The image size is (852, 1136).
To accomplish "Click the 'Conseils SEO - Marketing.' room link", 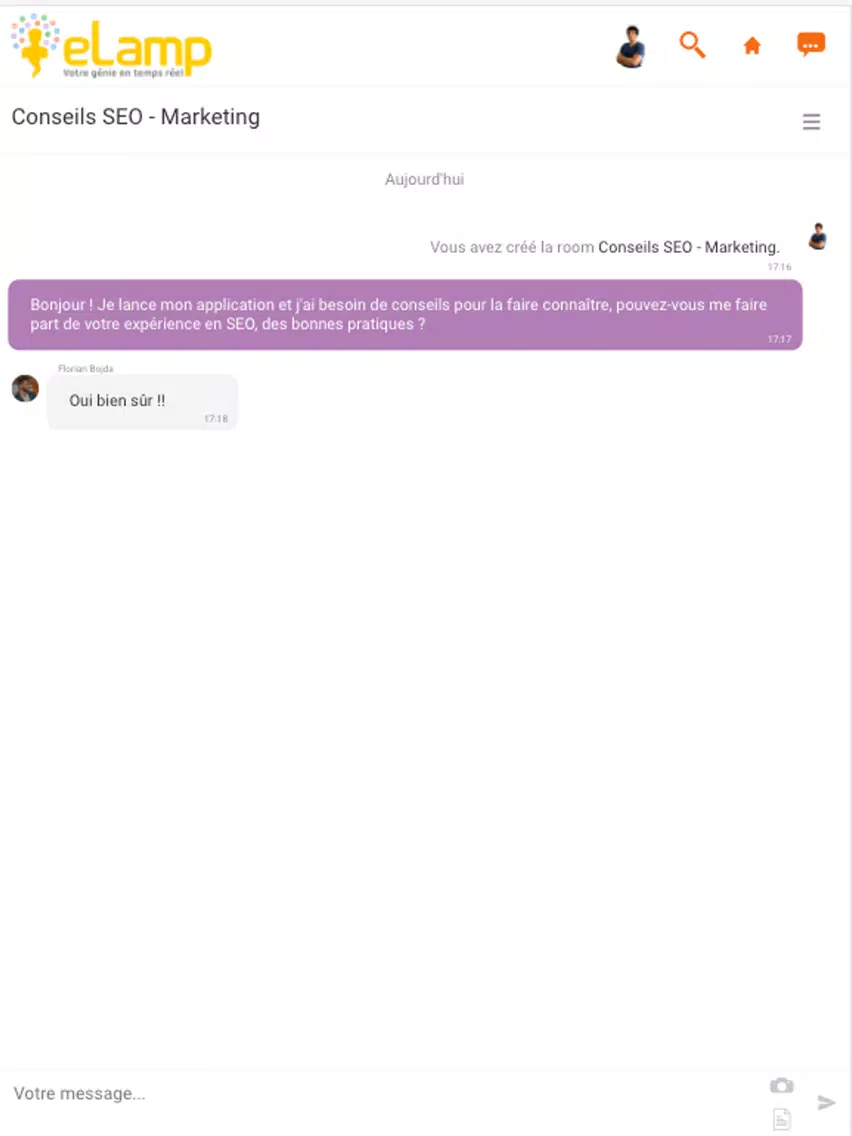I will coord(689,247).
